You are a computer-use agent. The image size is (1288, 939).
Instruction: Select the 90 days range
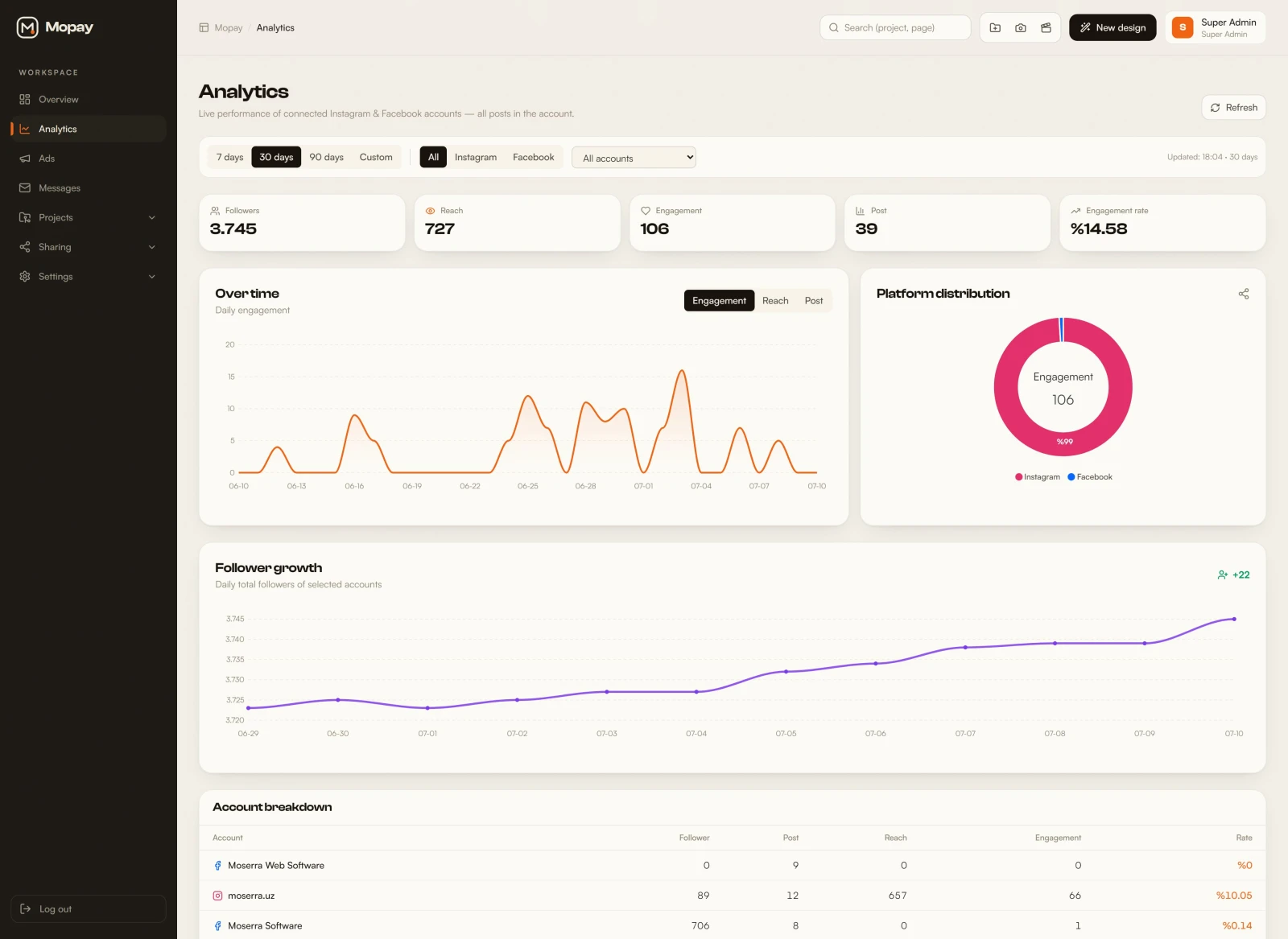[x=327, y=157]
